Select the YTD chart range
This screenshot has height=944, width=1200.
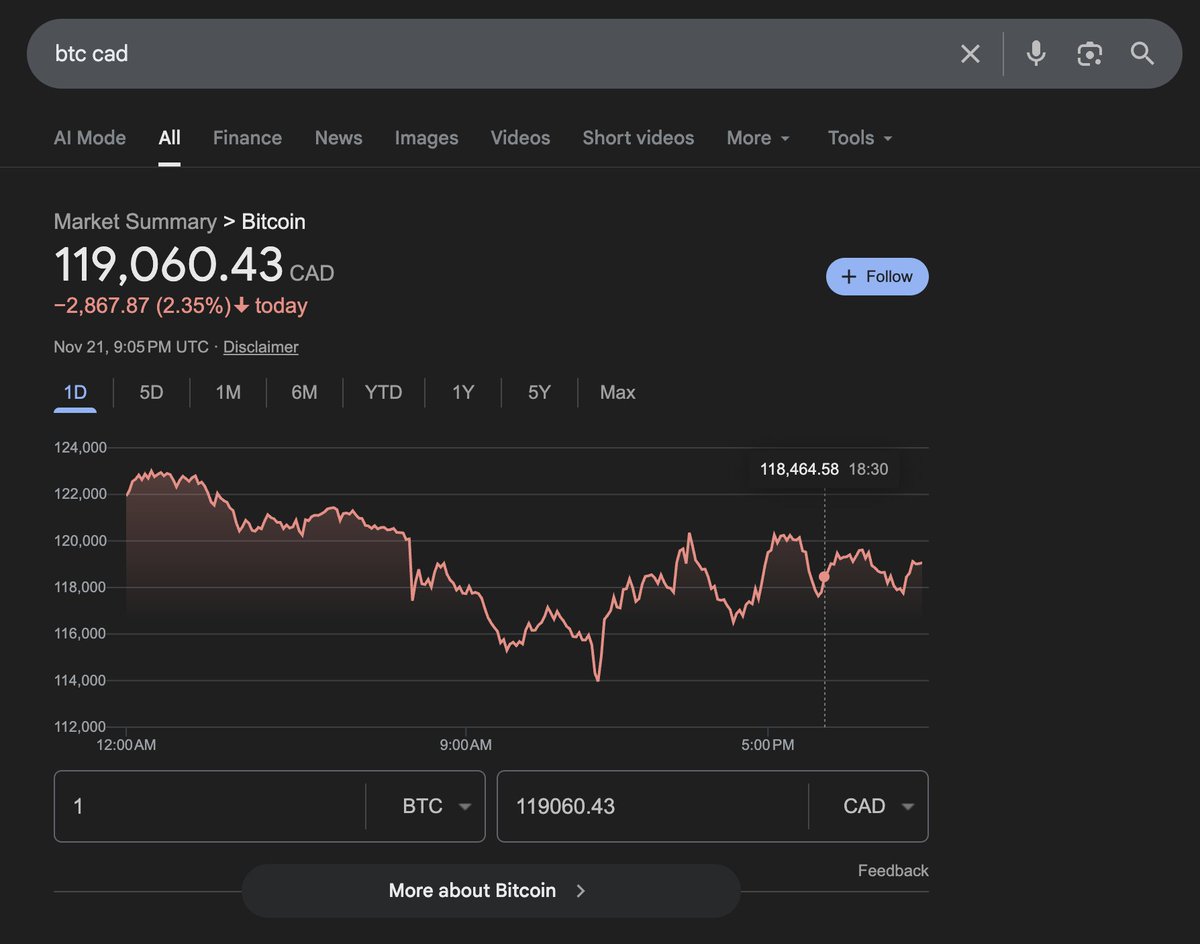click(383, 393)
